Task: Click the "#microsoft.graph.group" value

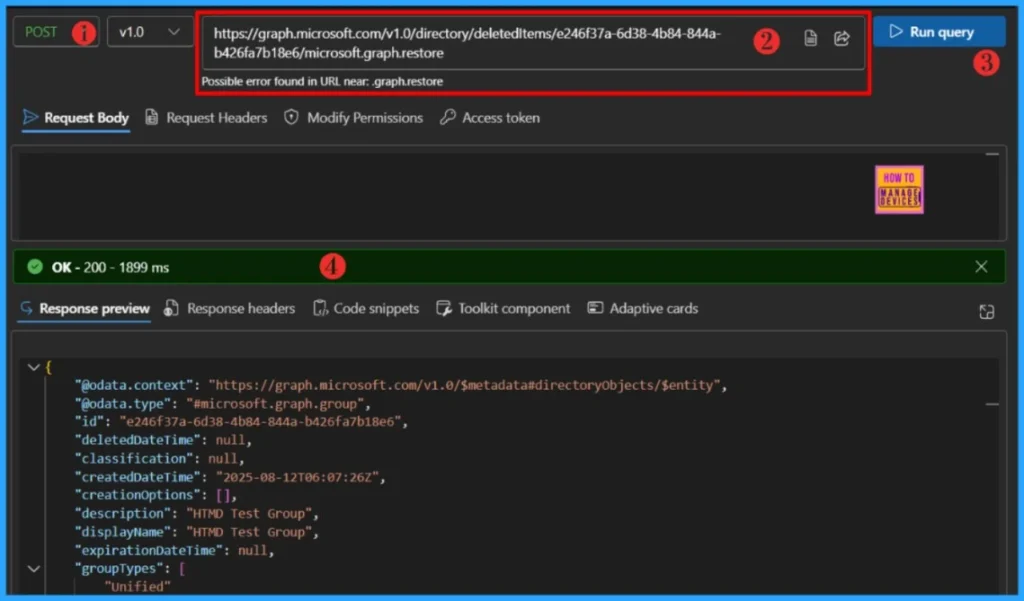Action: [x=275, y=404]
